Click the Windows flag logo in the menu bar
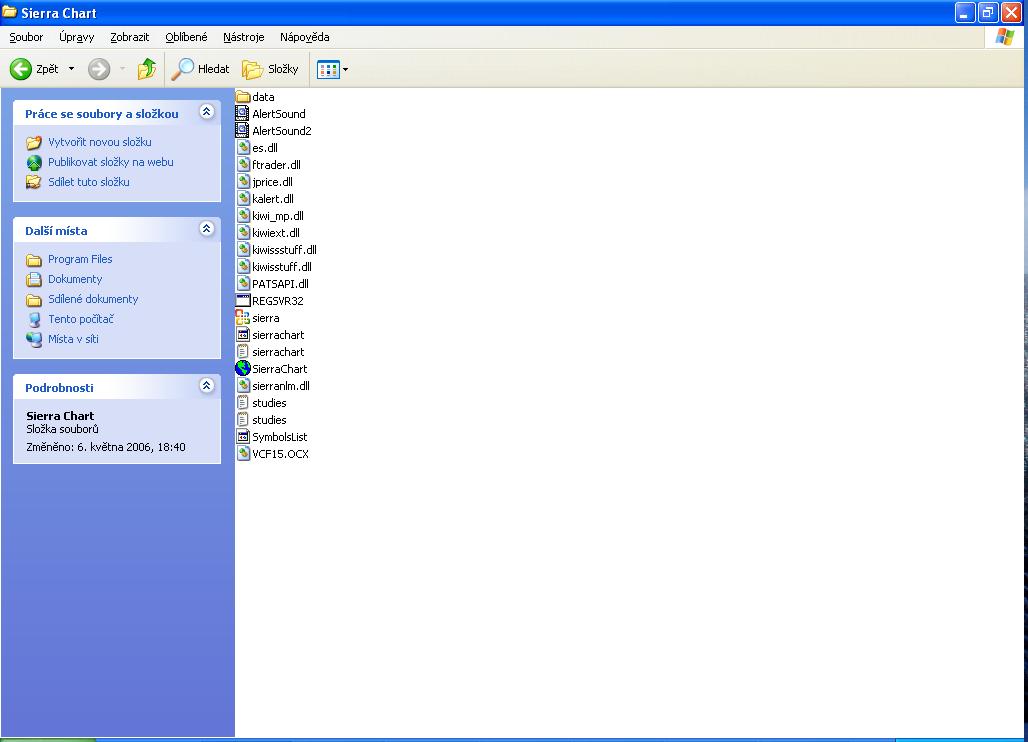This screenshot has width=1028, height=742. click(x=1004, y=37)
